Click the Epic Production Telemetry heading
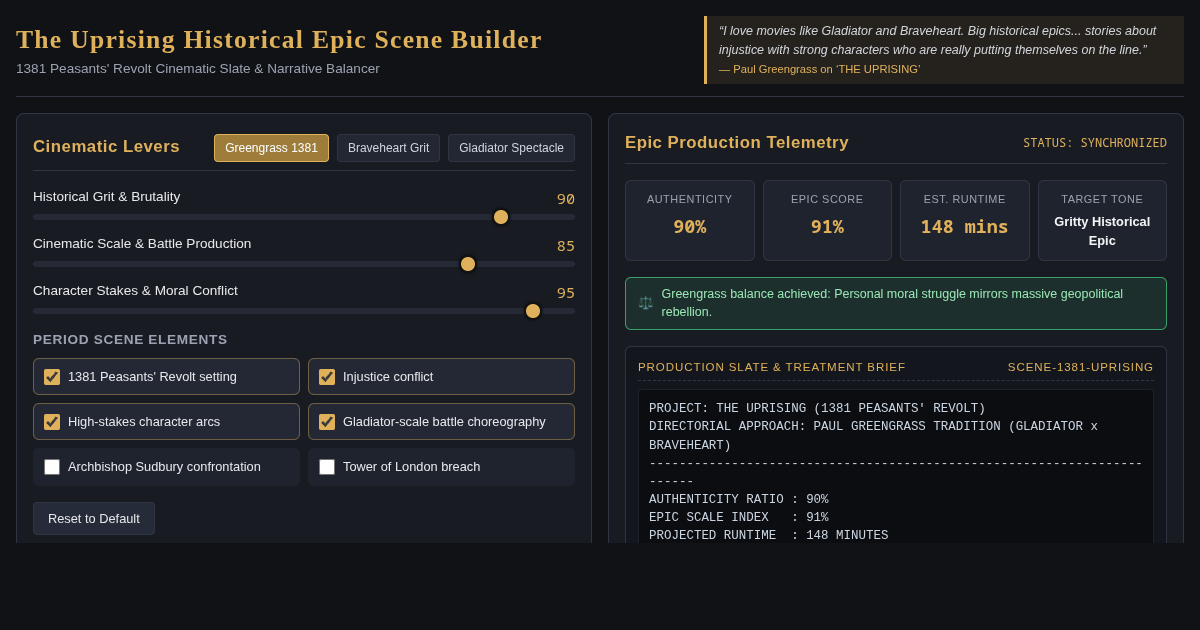This screenshot has width=1200, height=630. click(x=737, y=143)
